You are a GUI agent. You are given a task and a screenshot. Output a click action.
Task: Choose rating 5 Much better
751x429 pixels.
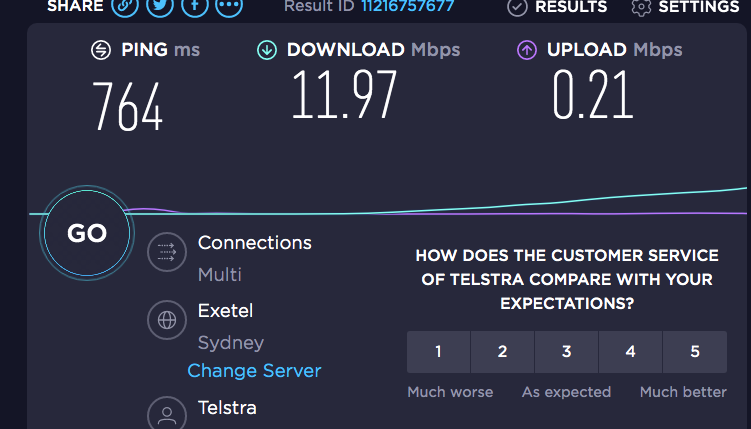coord(695,352)
